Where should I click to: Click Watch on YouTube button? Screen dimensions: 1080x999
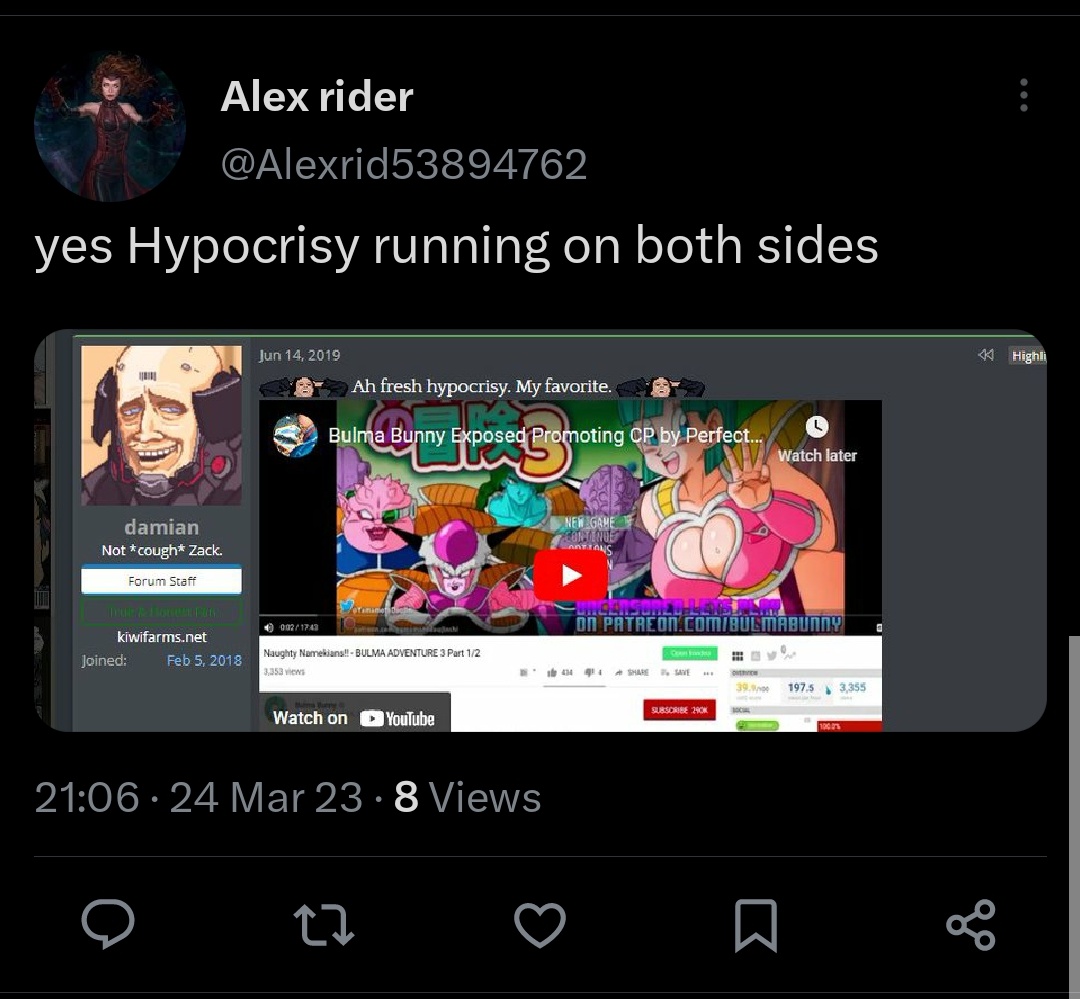[355, 718]
